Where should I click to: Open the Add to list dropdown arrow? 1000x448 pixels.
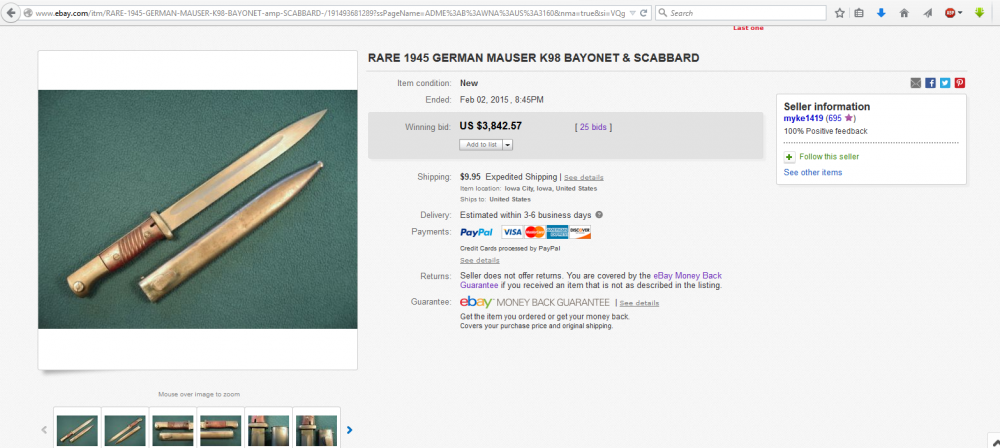coord(508,144)
